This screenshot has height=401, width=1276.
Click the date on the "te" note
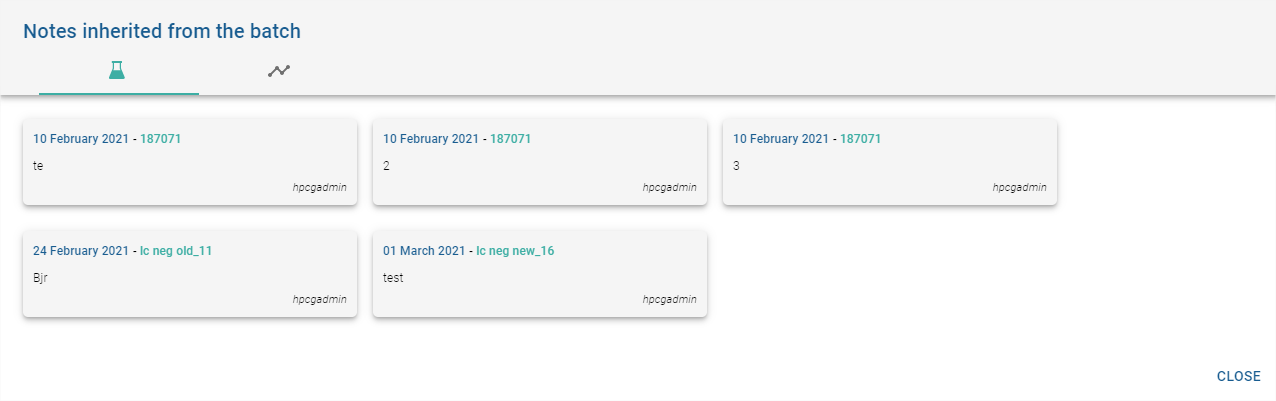81,139
